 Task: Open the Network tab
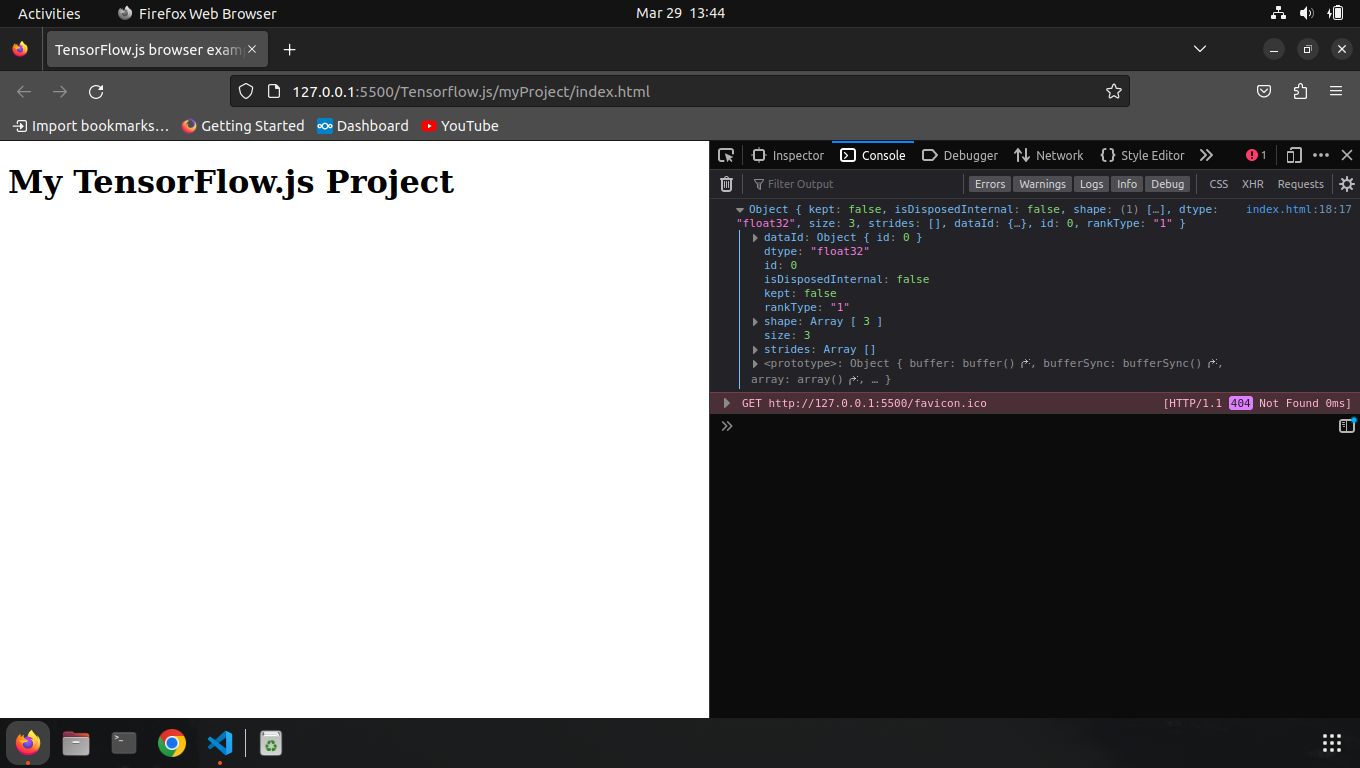click(x=1048, y=155)
